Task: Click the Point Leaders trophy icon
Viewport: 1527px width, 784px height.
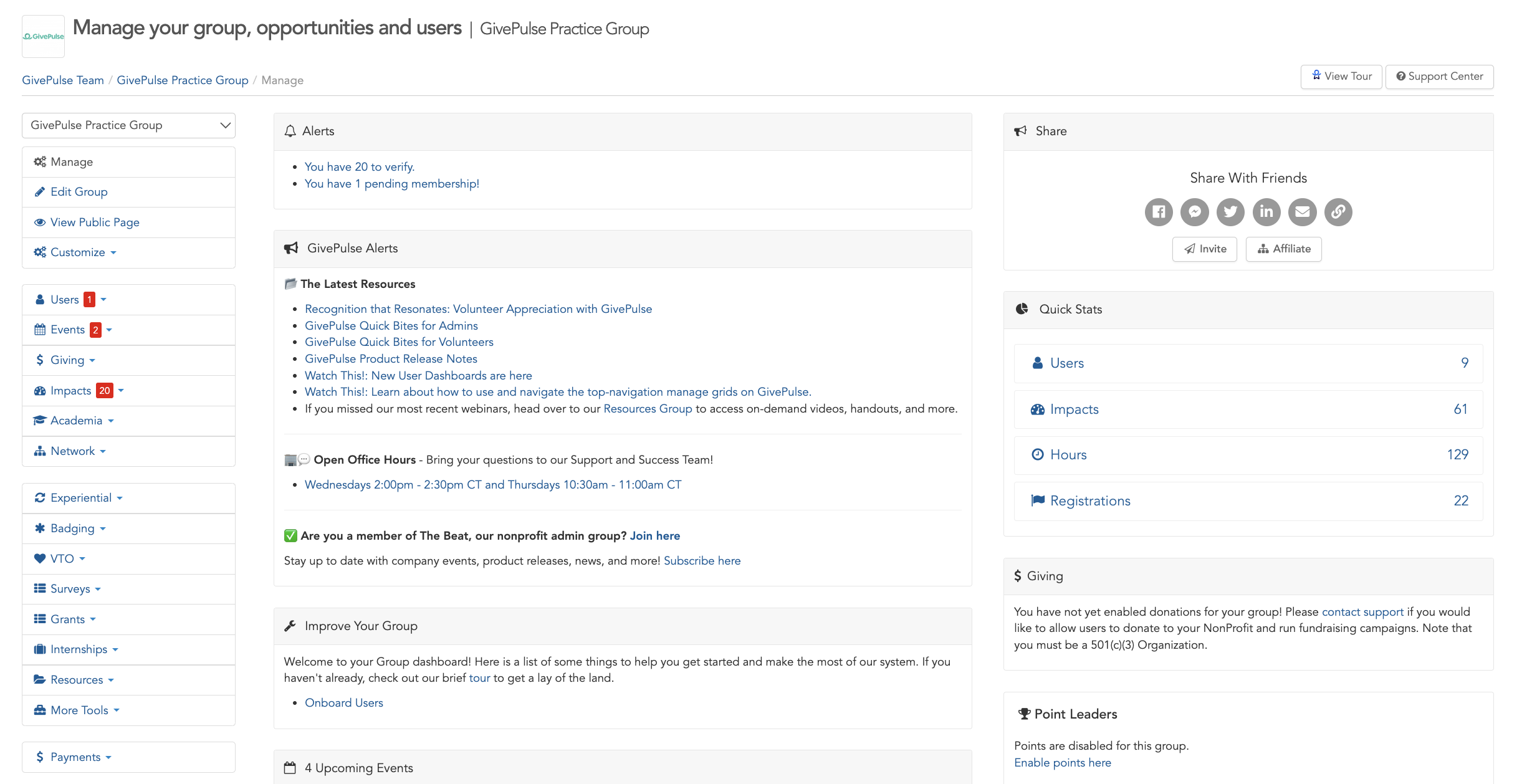Action: click(x=1024, y=714)
